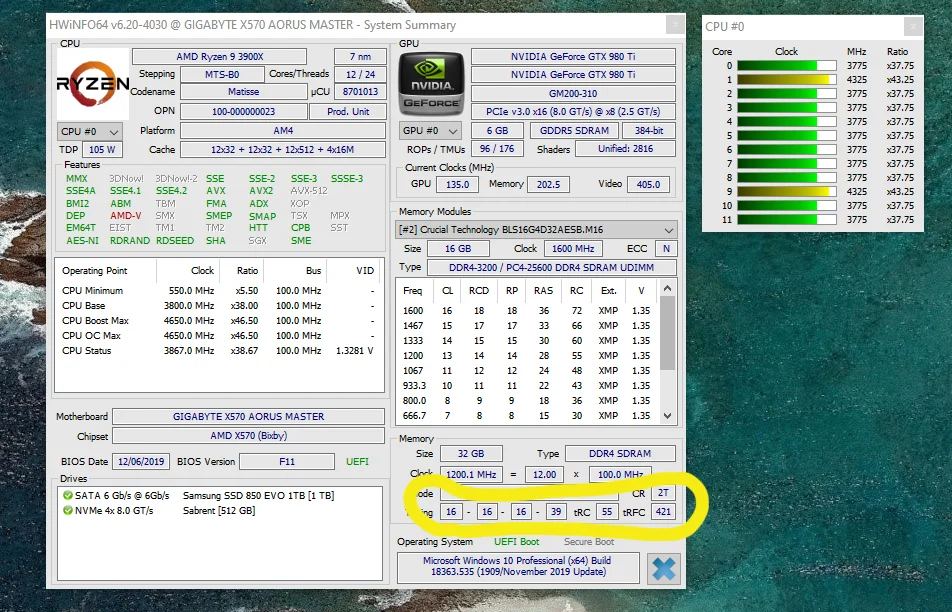
Task: Select the 1600 MHz XMP timing row
Action: coord(527,310)
